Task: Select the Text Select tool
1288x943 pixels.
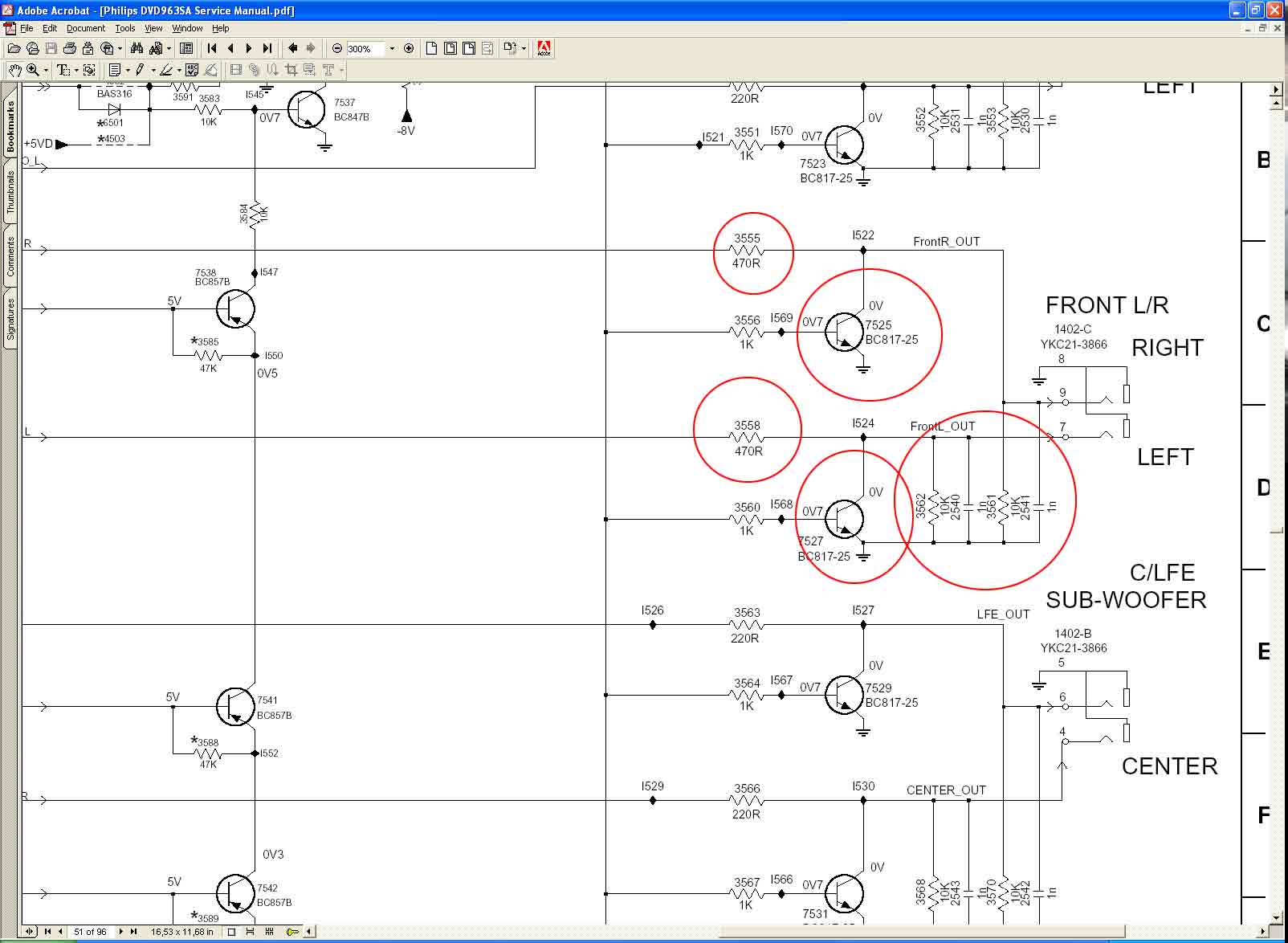Action: (63, 70)
